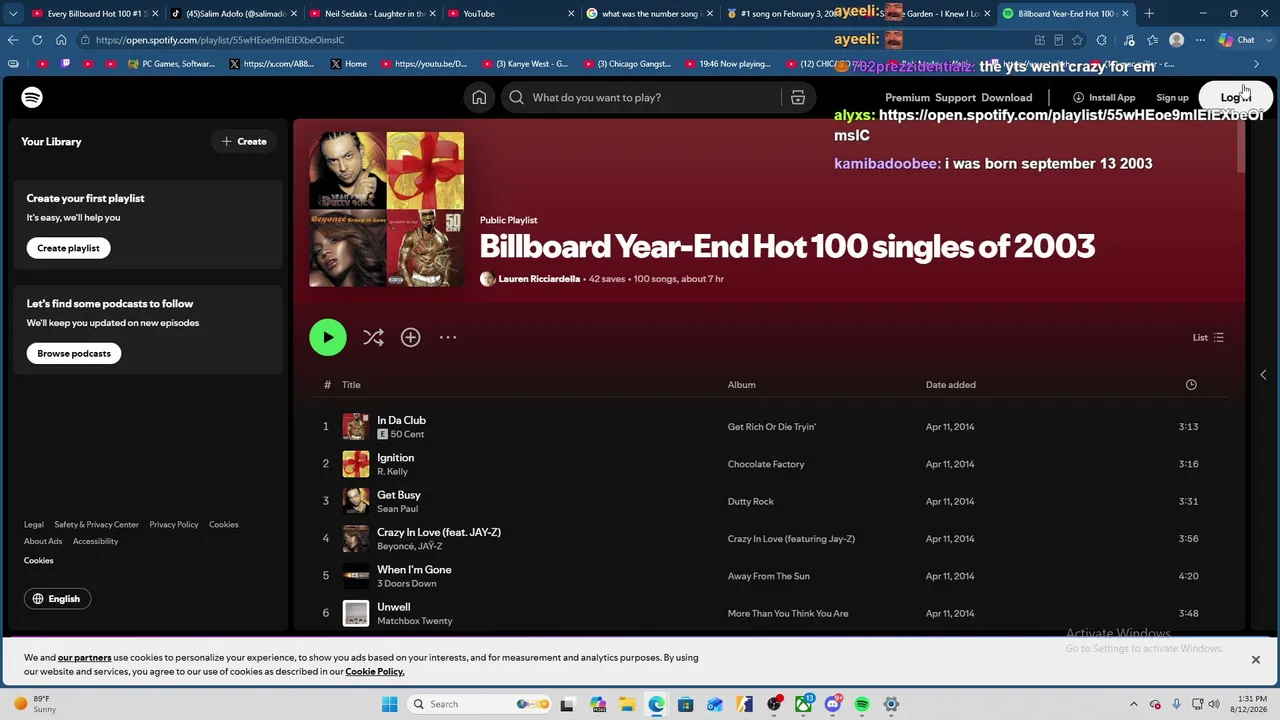Click Sign up
The image size is (1280, 720).
1172,98
